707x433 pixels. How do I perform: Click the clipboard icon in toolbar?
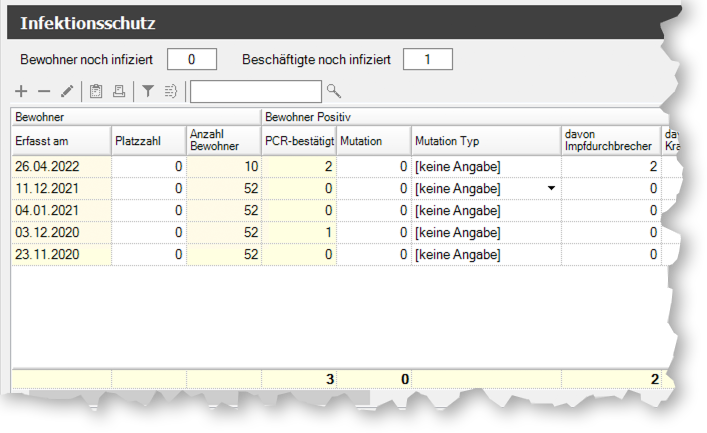tap(96, 92)
